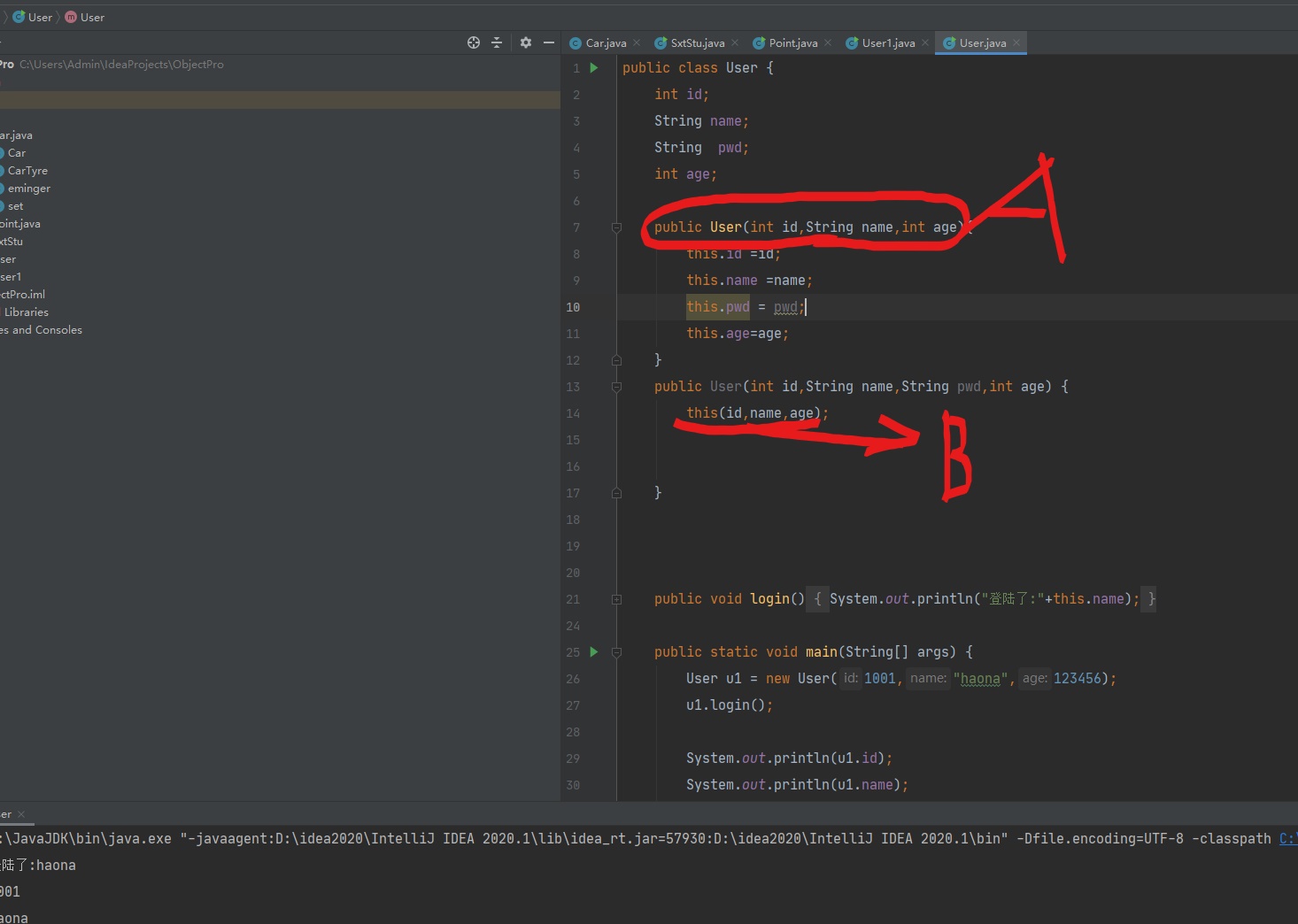Image resolution: width=1298 pixels, height=924 pixels.
Task: Click the classpath link in console output
Action: (1288, 838)
